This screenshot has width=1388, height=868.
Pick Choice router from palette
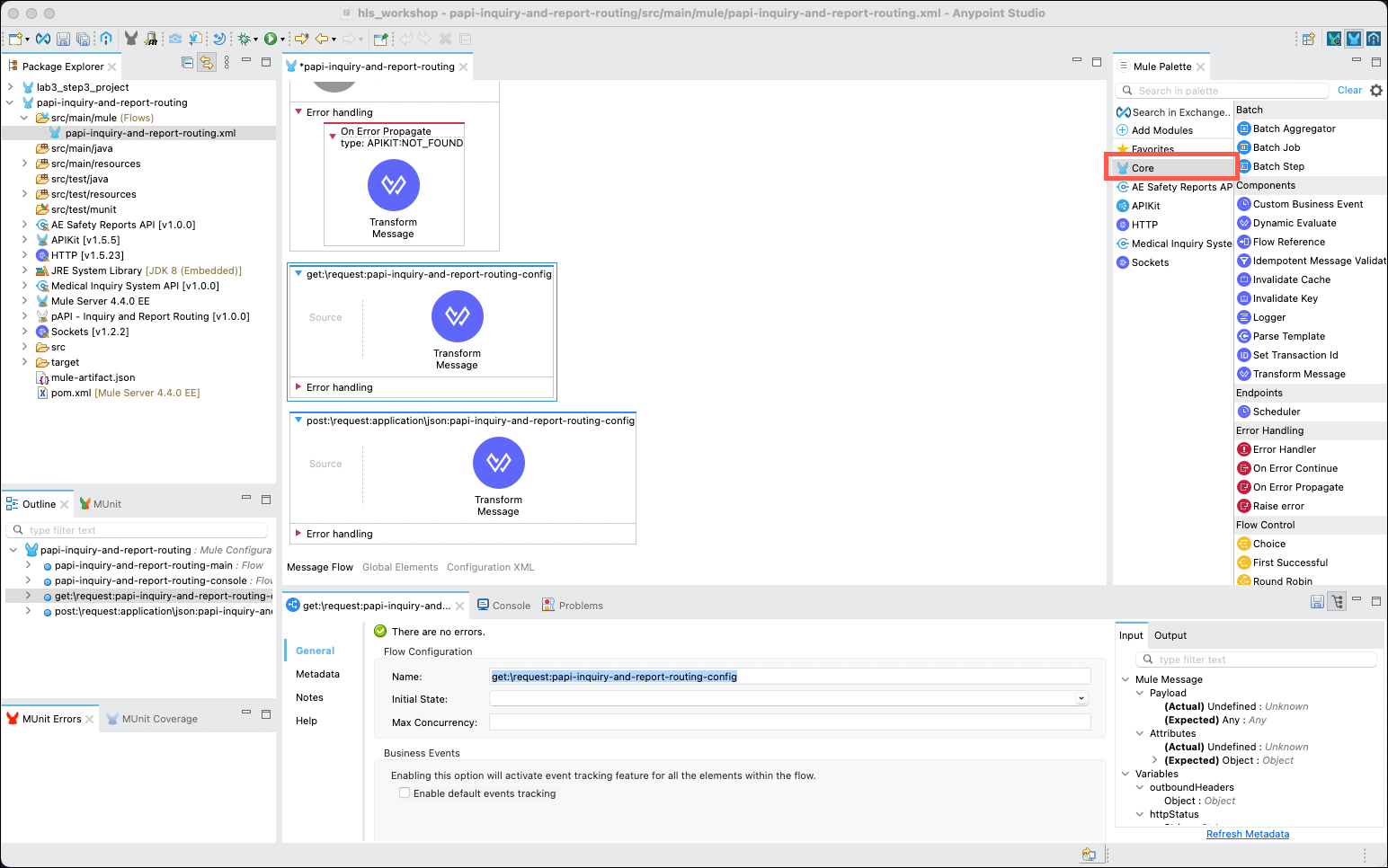[1261, 544]
